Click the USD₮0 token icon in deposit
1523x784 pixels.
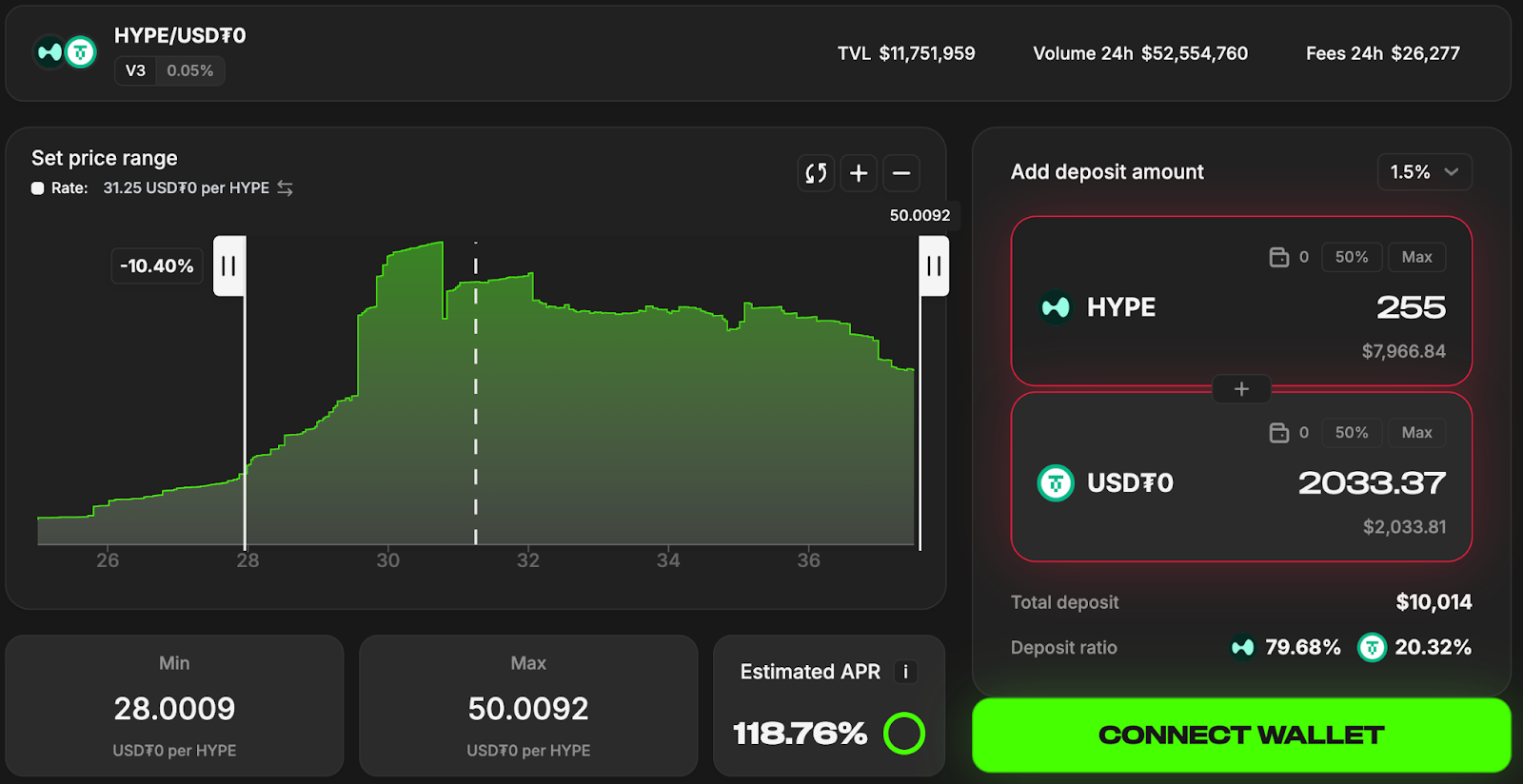(1056, 483)
